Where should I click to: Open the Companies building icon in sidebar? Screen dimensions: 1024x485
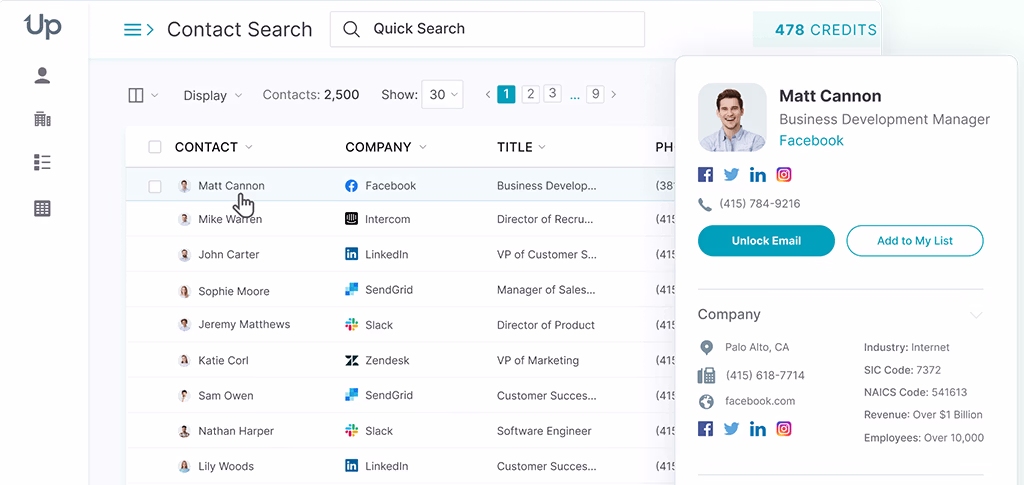[42, 119]
